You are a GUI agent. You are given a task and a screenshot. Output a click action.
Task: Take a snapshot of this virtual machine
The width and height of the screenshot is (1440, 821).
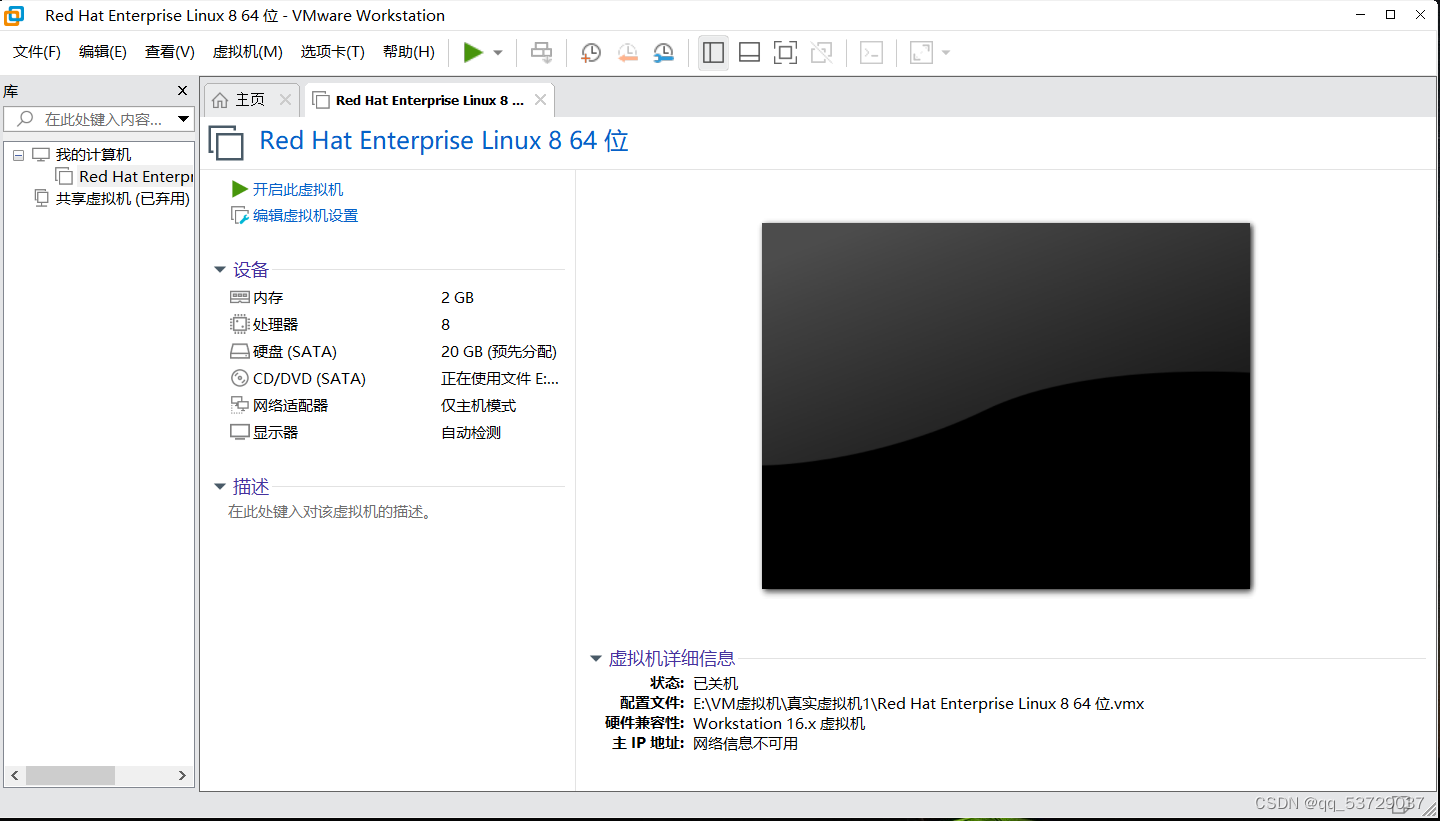[x=591, y=52]
